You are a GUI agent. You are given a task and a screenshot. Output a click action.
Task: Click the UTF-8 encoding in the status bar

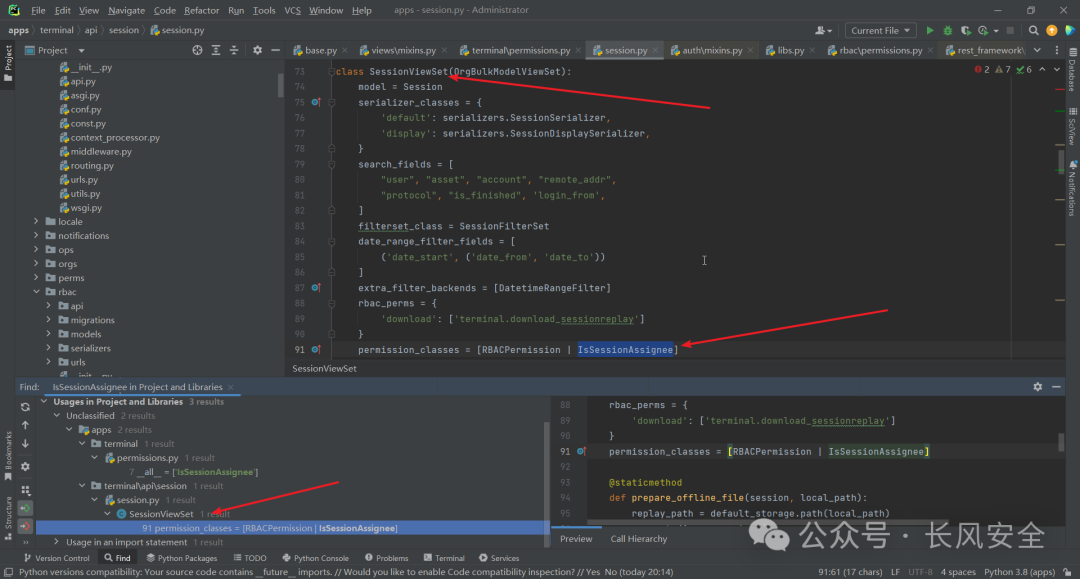920,572
